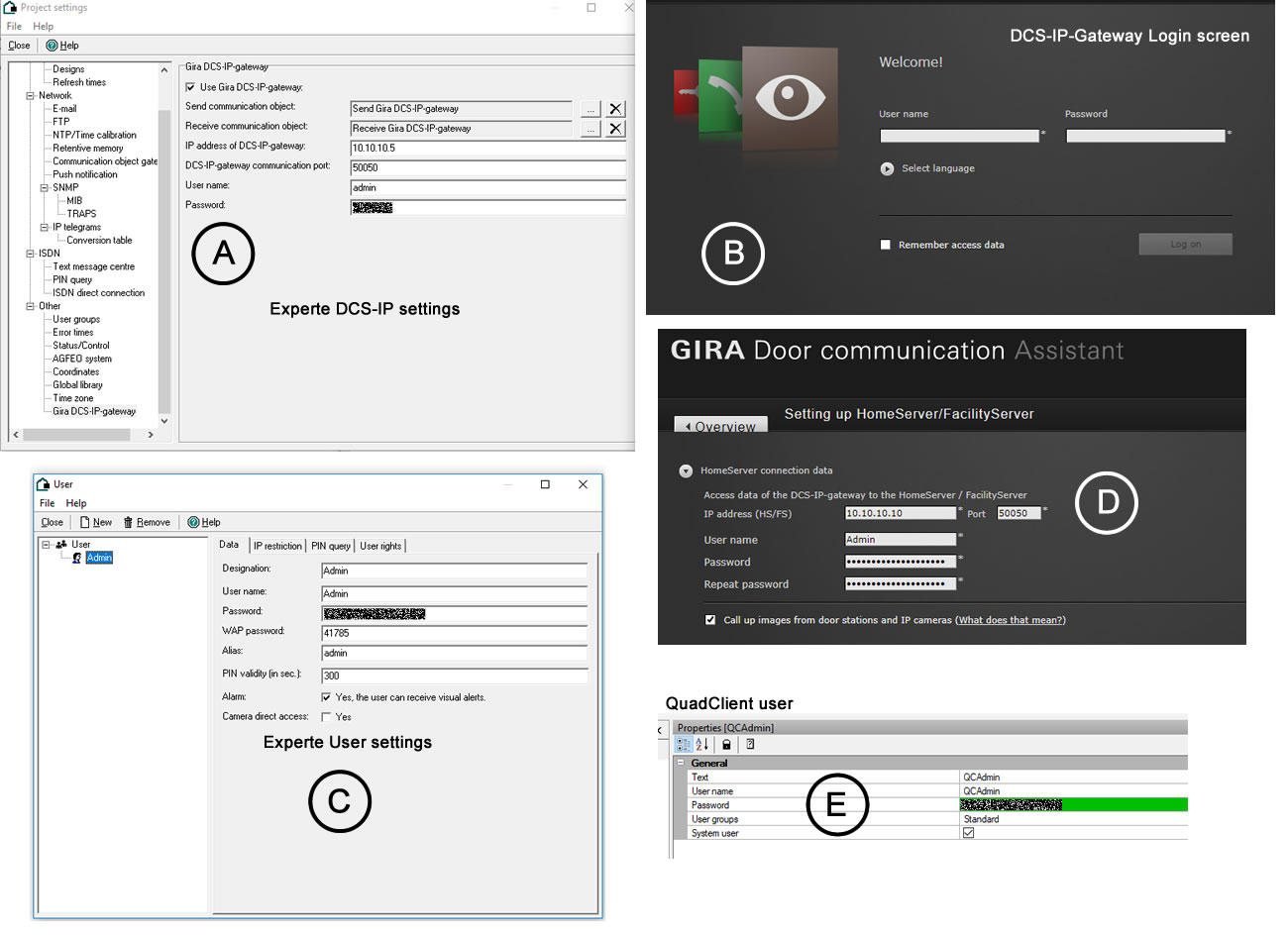The image size is (1288, 937).
Task: Click the New user icon in User window
Action: click(85, 522)
